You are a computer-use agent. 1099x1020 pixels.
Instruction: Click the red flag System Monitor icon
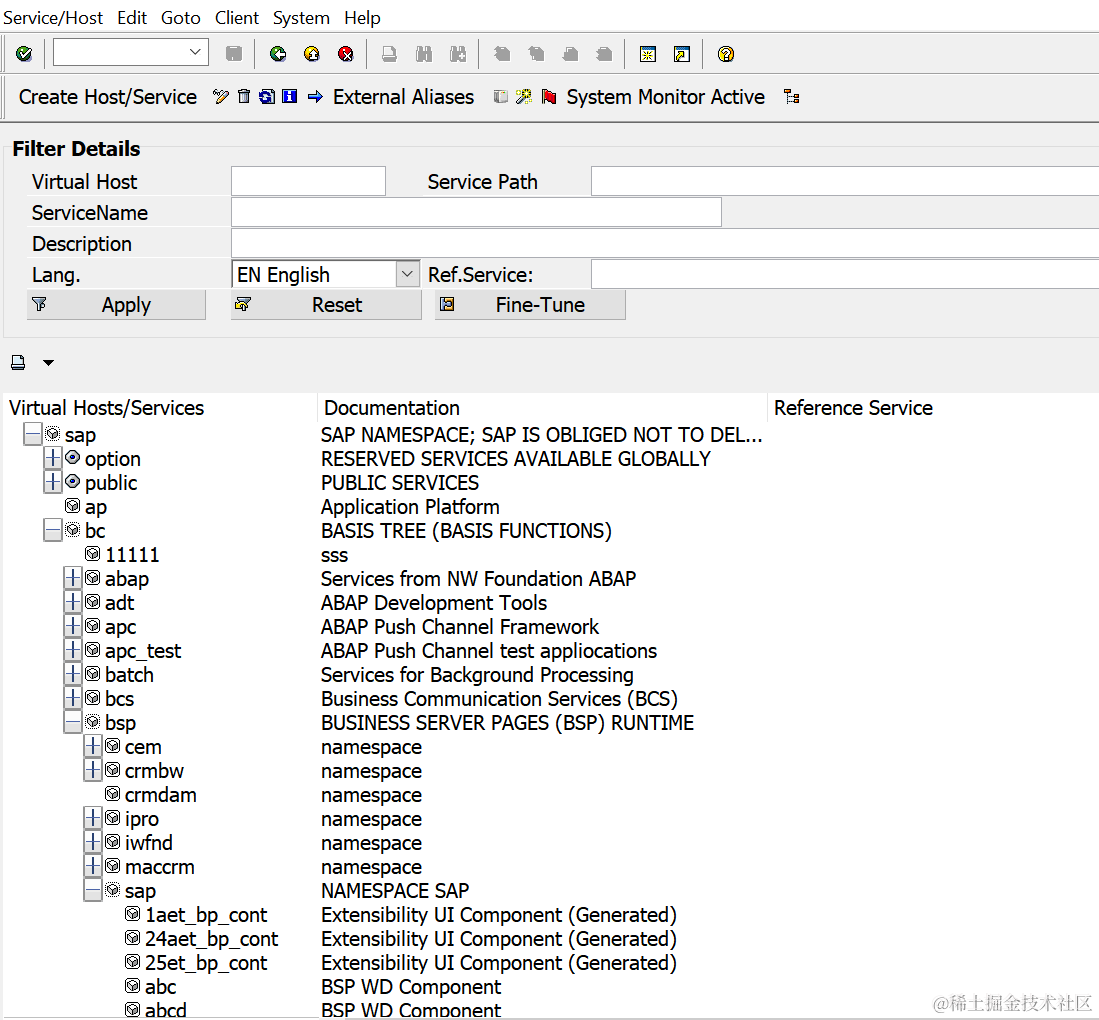[x=549, y=97]
